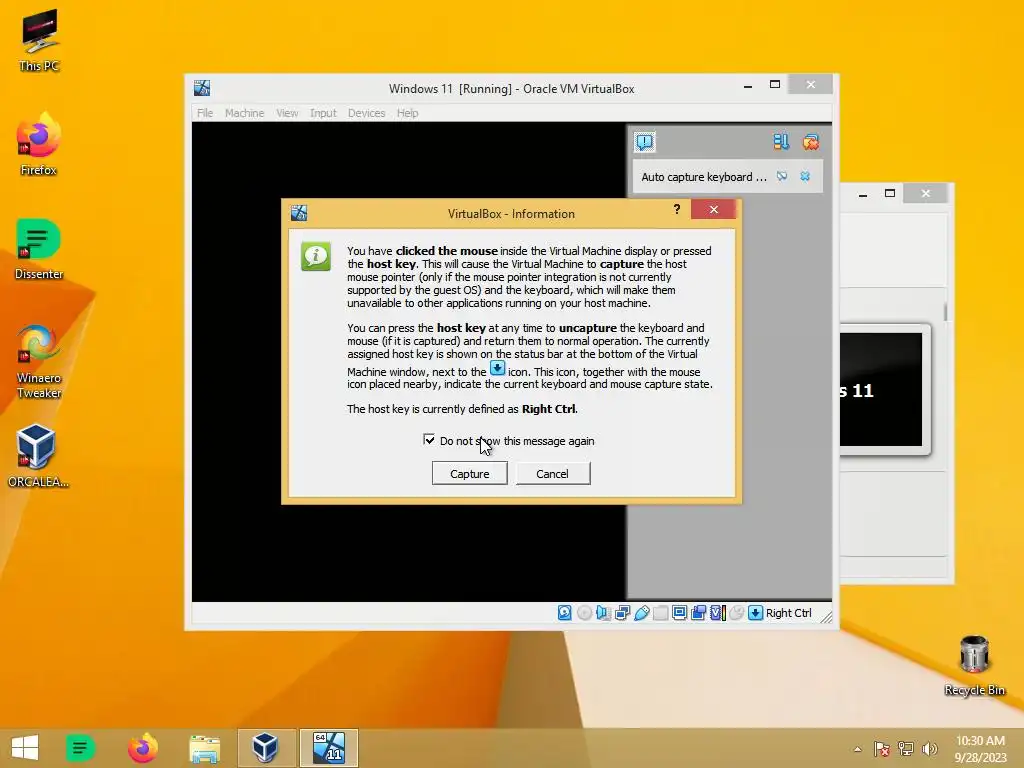Open the Machine menu
This screenshot has height=768, width=1024.
[245, 113]
